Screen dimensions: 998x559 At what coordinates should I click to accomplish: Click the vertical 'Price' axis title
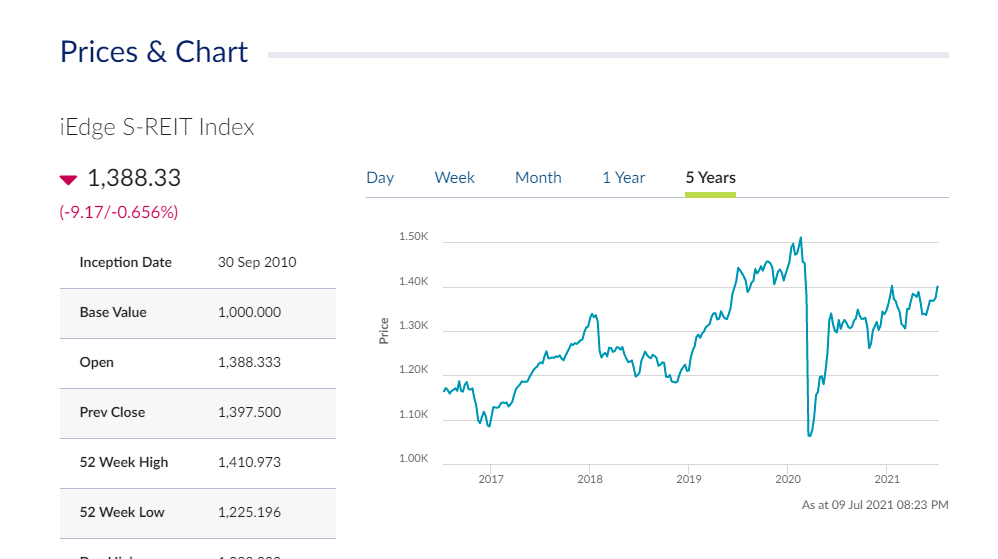pyautogui.click(x=384, y=331)
